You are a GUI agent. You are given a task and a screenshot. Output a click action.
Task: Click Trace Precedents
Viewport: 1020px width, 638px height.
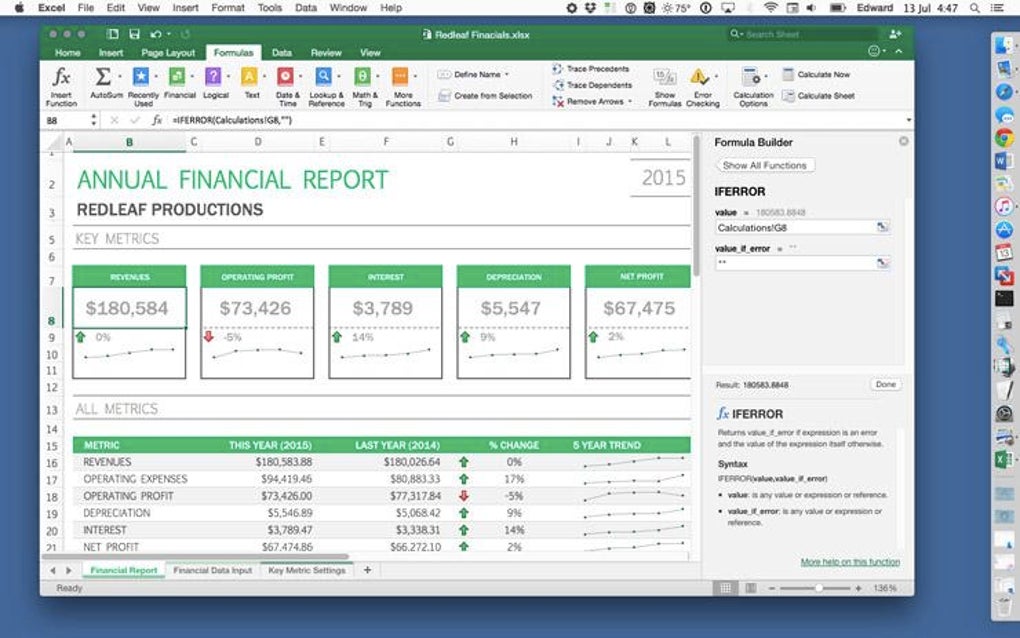[591, 68]
